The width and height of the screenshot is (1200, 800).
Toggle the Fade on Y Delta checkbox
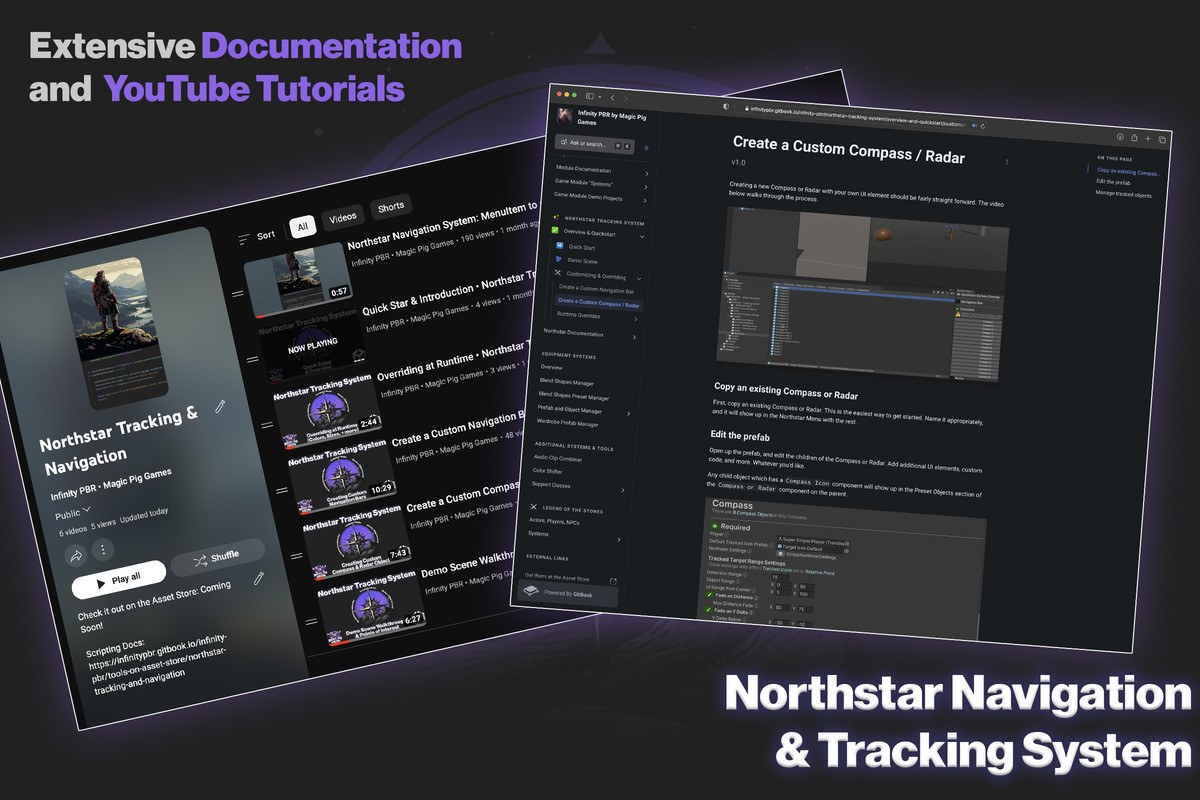click(709, 611)
